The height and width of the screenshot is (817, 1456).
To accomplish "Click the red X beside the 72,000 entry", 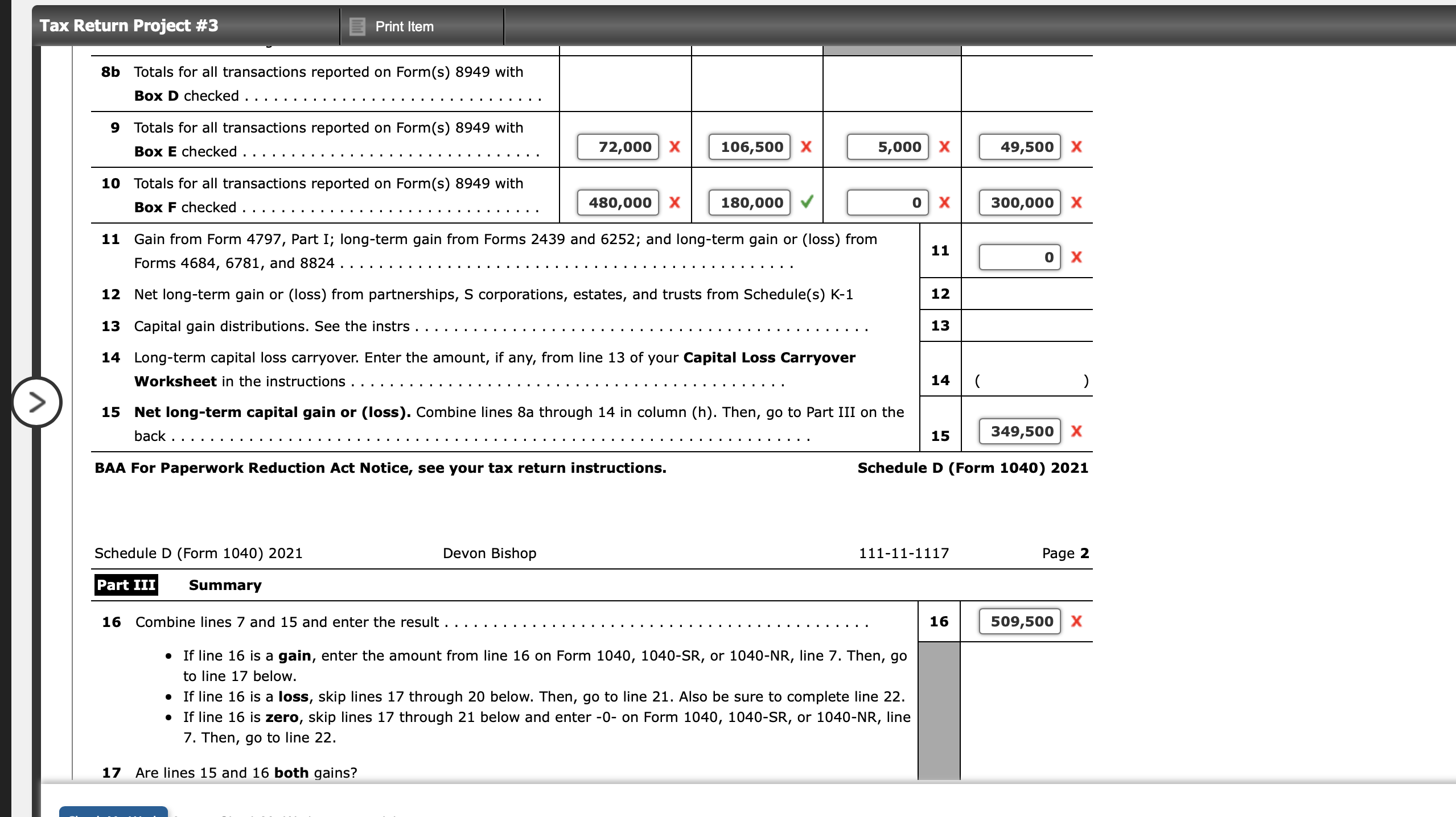I will (674, 146).
